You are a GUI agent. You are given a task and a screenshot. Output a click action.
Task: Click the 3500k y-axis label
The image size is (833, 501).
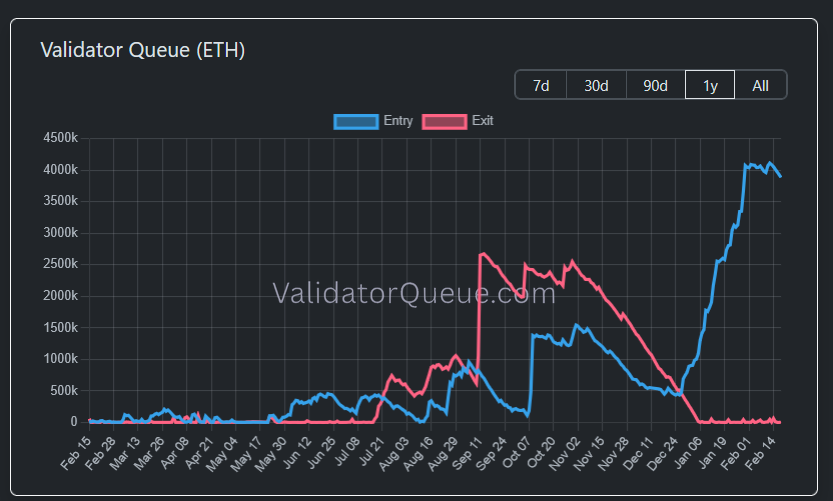[61, 201]
